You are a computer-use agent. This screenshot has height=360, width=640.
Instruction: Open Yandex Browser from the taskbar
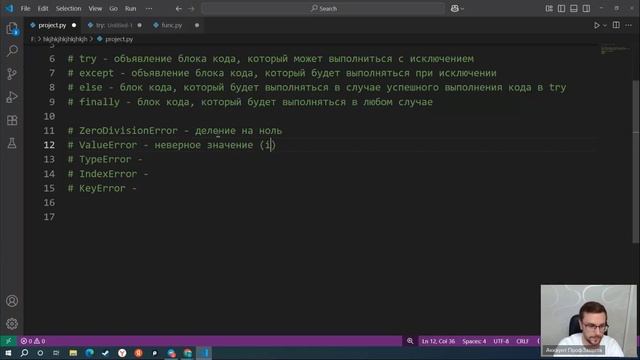point(122,353)
